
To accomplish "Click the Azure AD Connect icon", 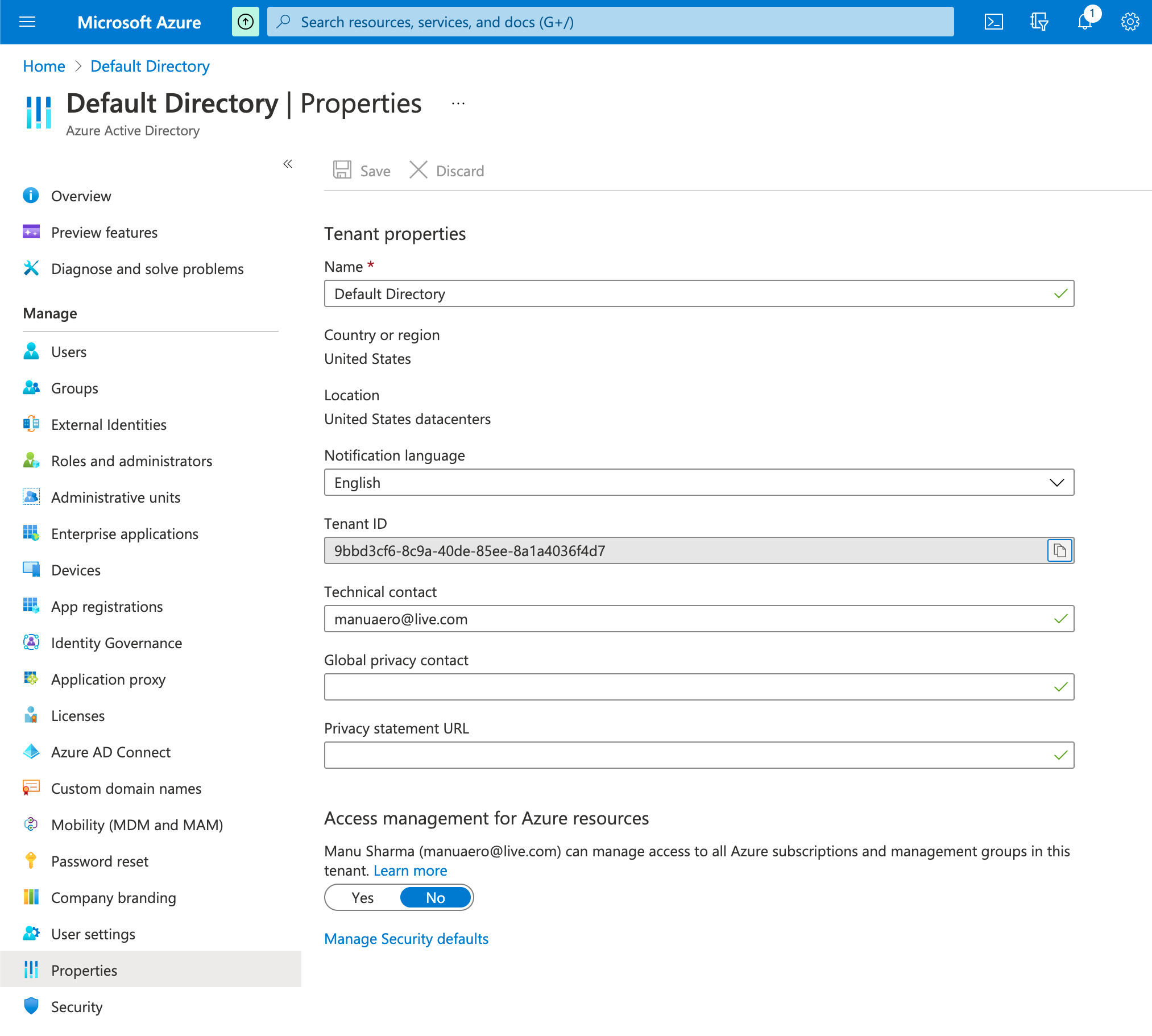I will (31, 752).
